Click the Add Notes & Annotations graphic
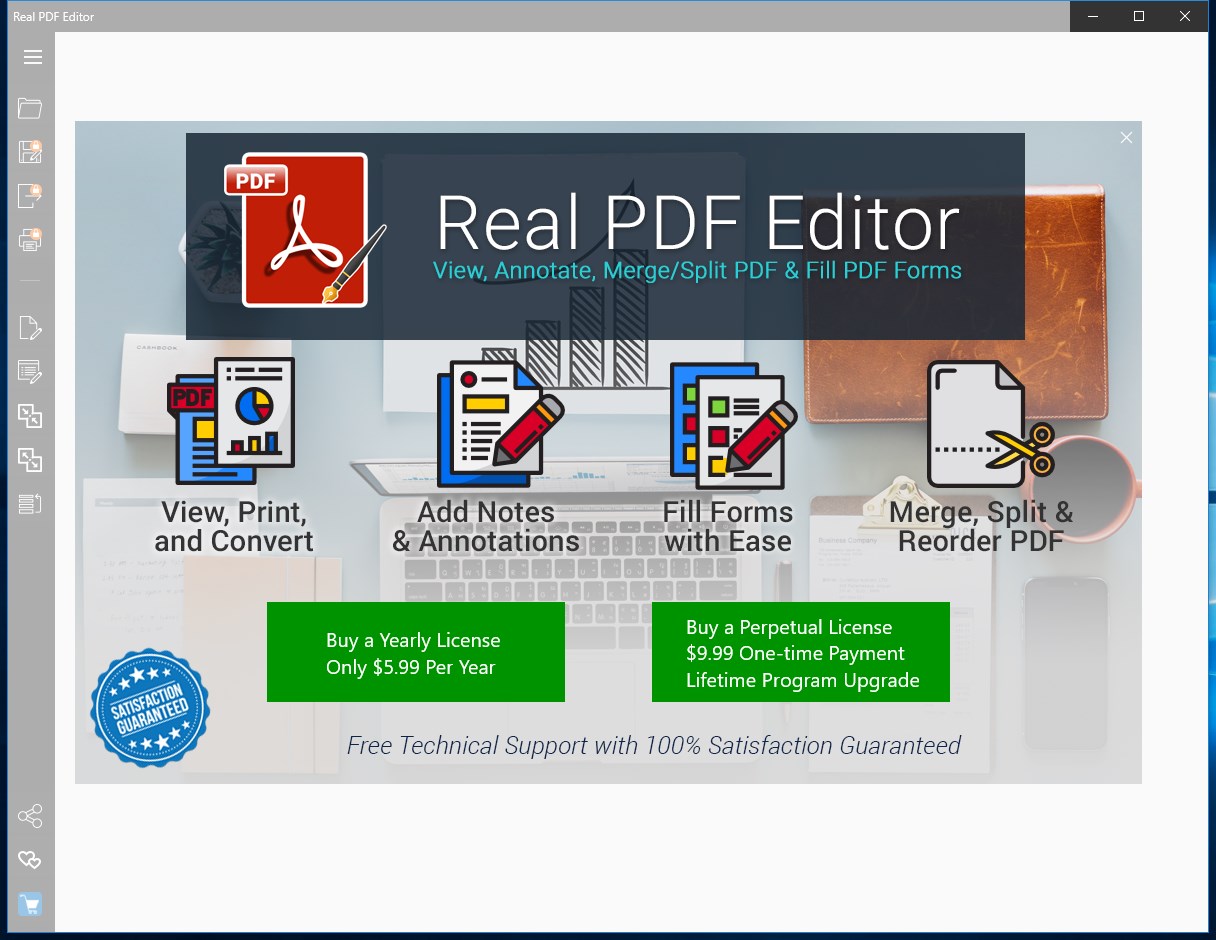Screen dimensions: 1216x940 pos(501,424)
